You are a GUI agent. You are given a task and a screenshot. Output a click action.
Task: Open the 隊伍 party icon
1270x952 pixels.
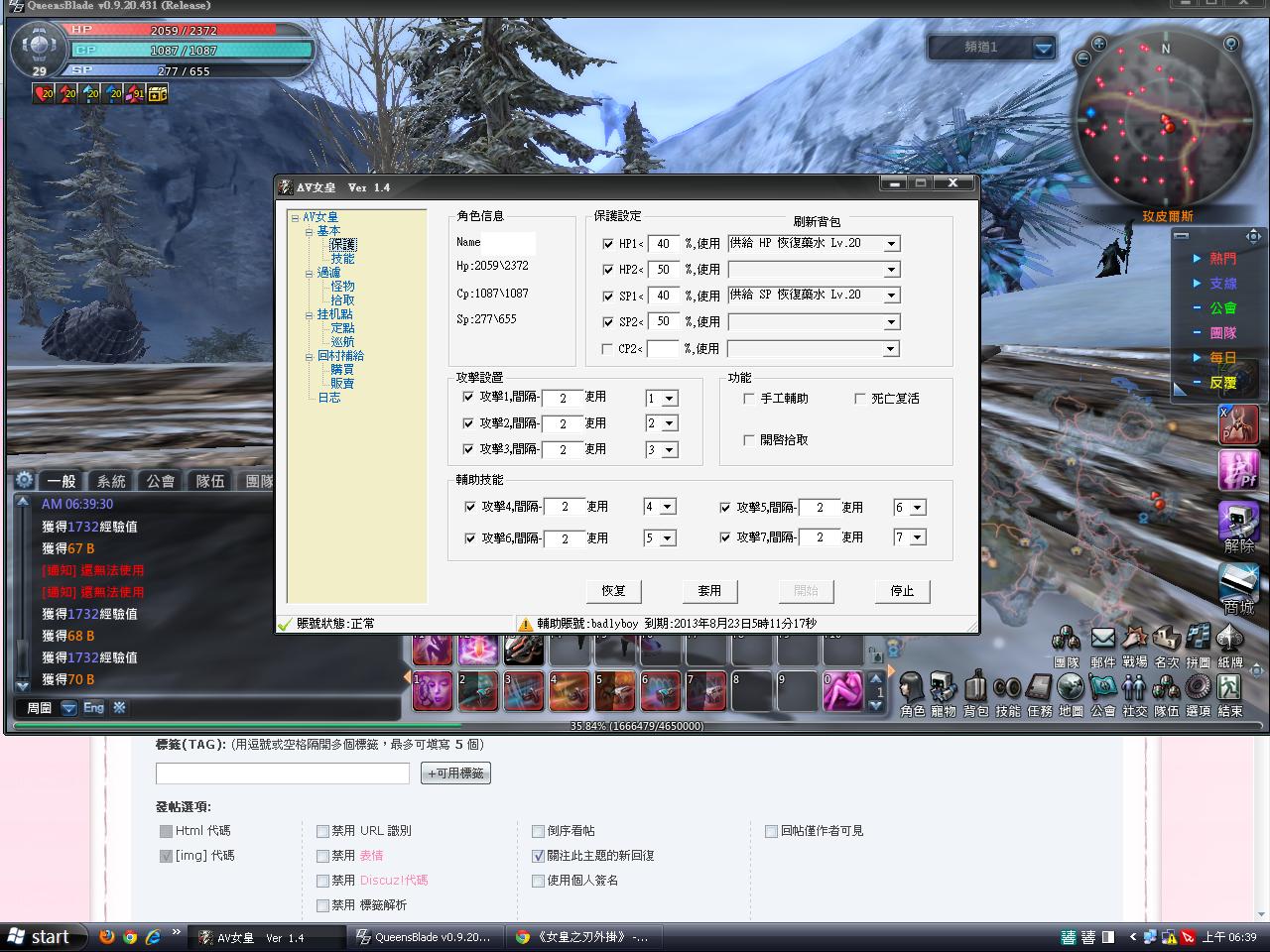point(1166,687)
